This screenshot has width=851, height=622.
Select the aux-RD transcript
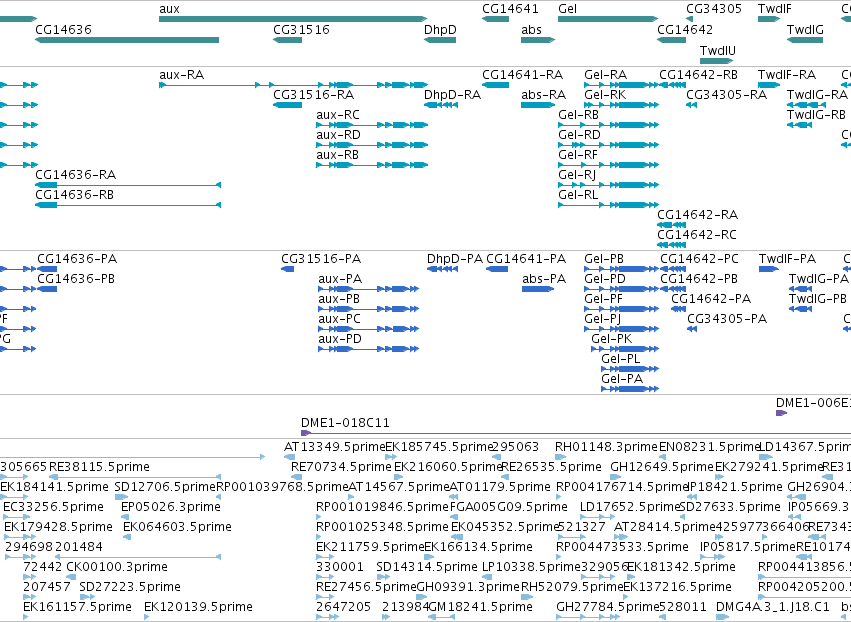(x=372, y=145)
